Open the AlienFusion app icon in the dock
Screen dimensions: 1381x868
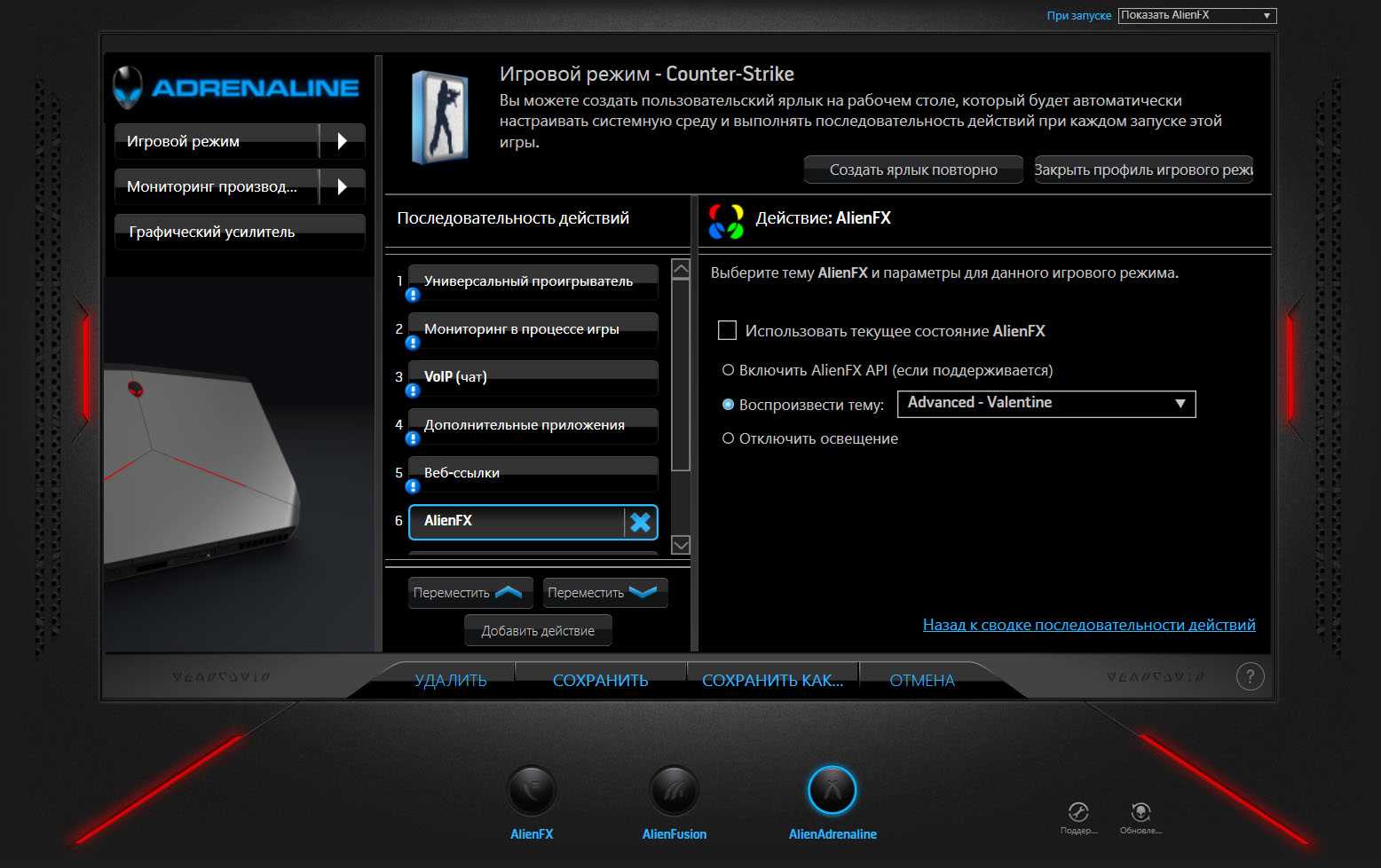point(674,790)
